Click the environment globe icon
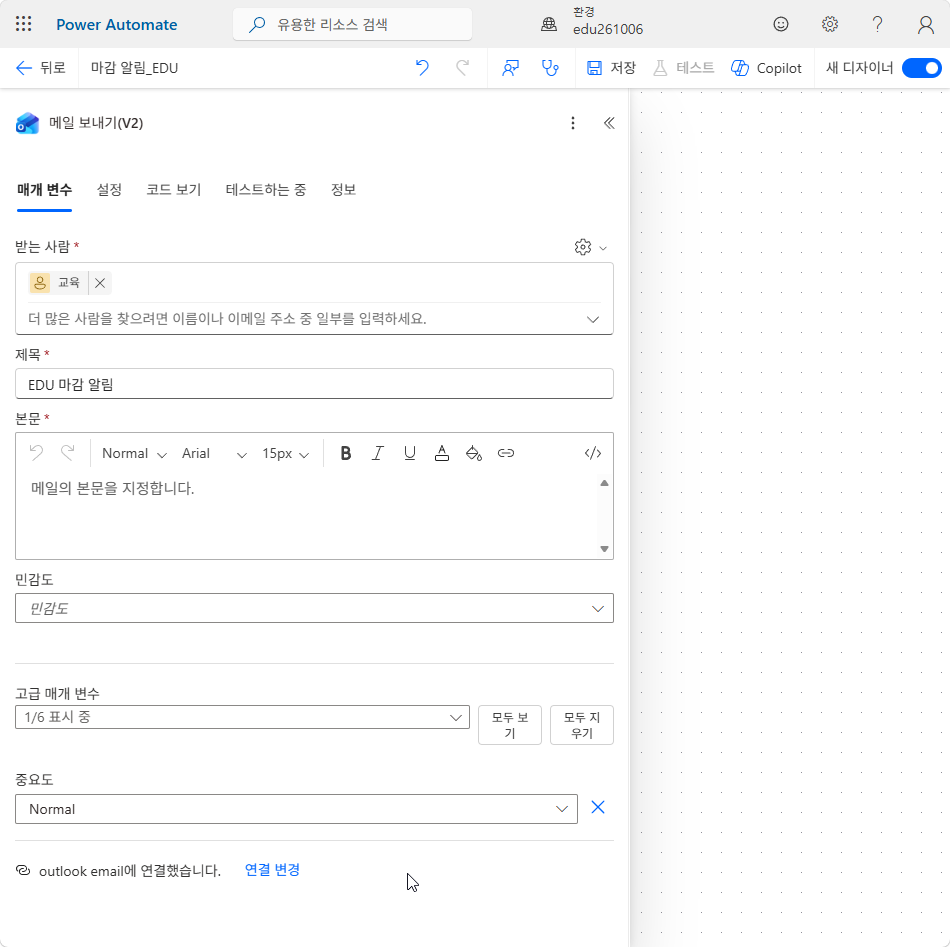 [x=549, y=24]
